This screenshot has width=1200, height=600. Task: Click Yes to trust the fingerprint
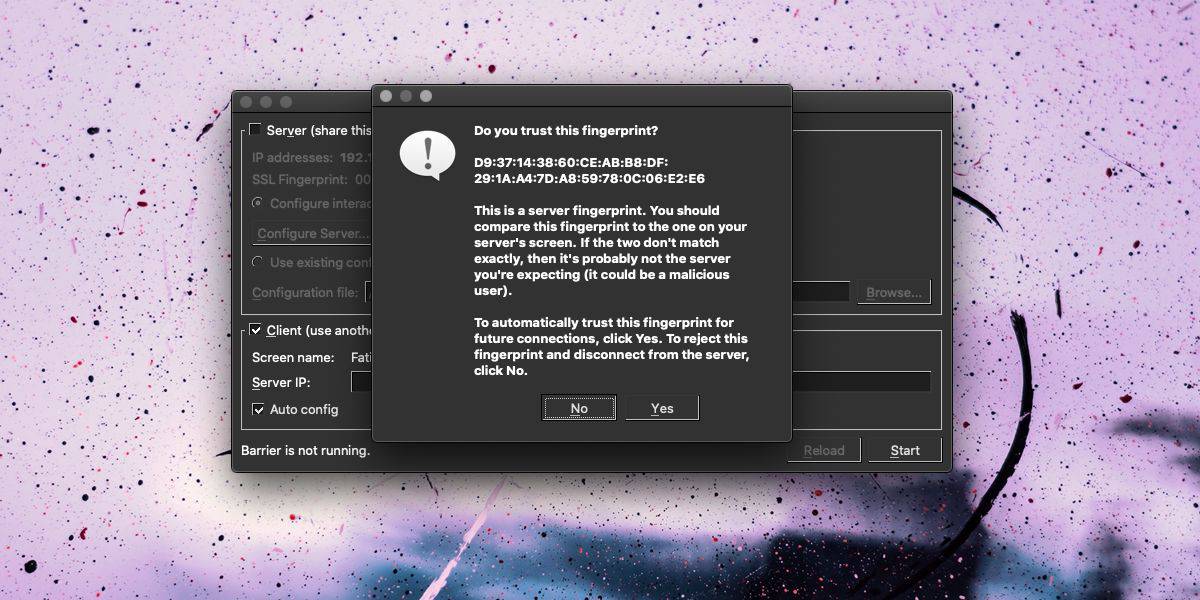point(662,407)
